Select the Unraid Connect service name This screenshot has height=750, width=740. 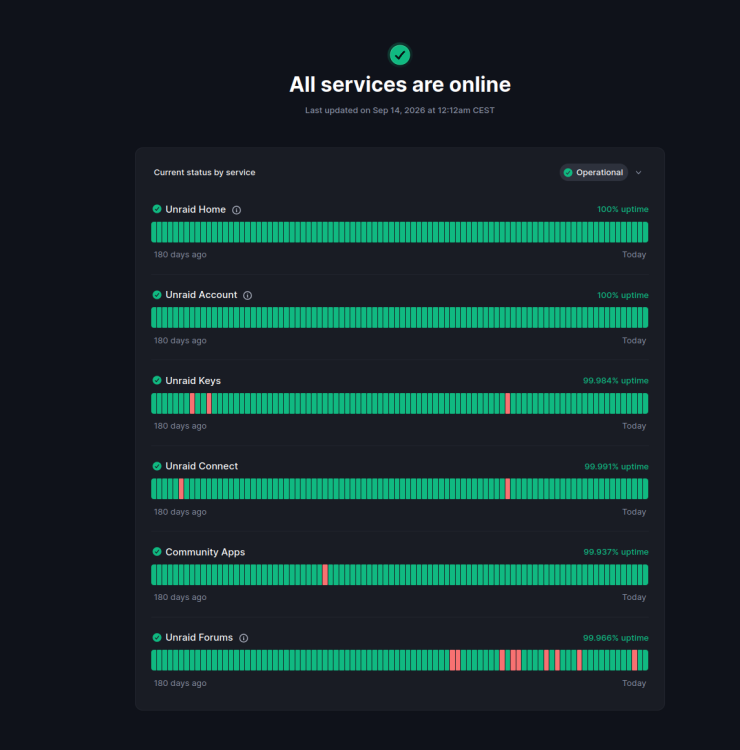click(x=201, y=466)
